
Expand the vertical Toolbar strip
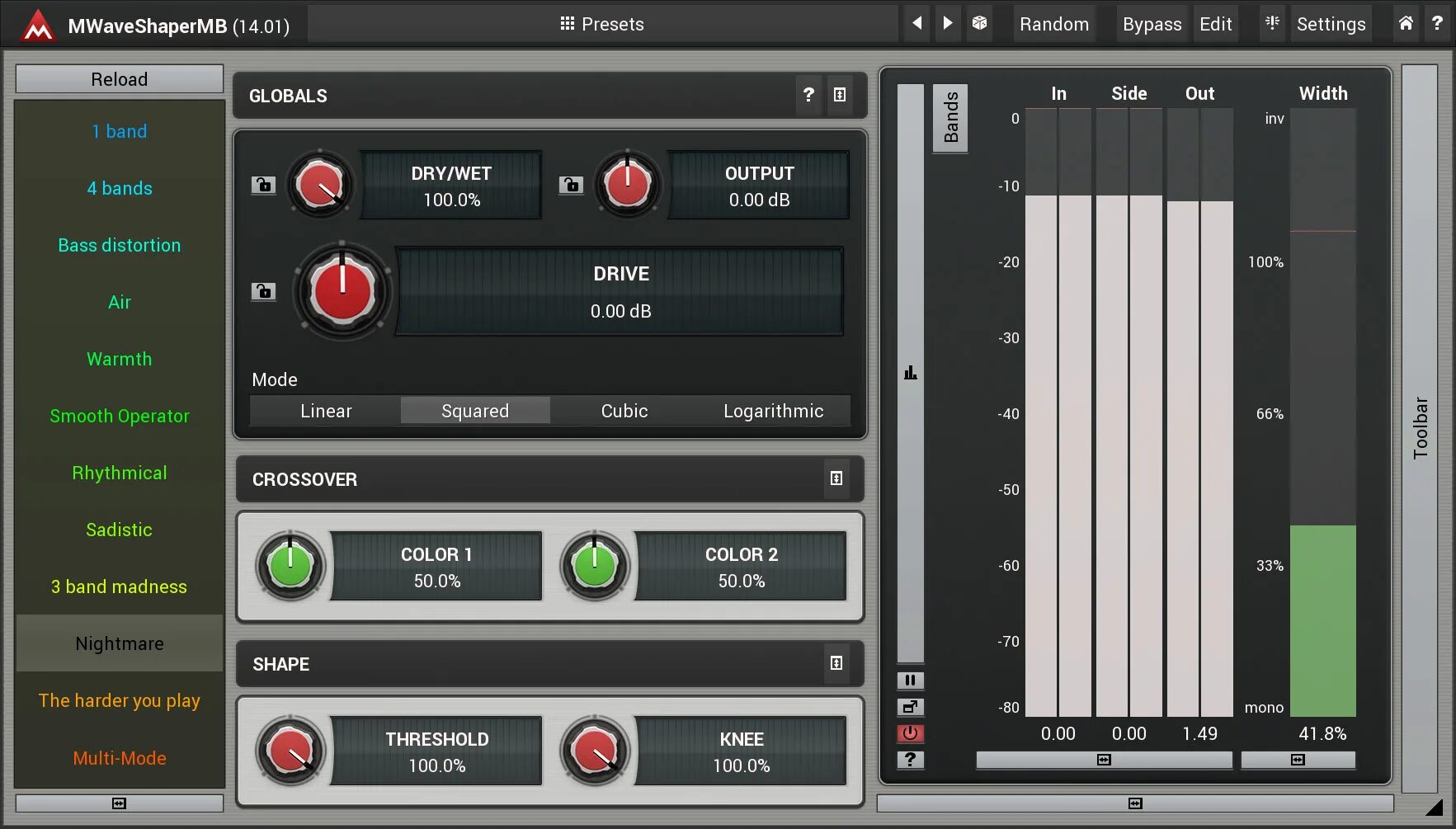point(1420,428)
